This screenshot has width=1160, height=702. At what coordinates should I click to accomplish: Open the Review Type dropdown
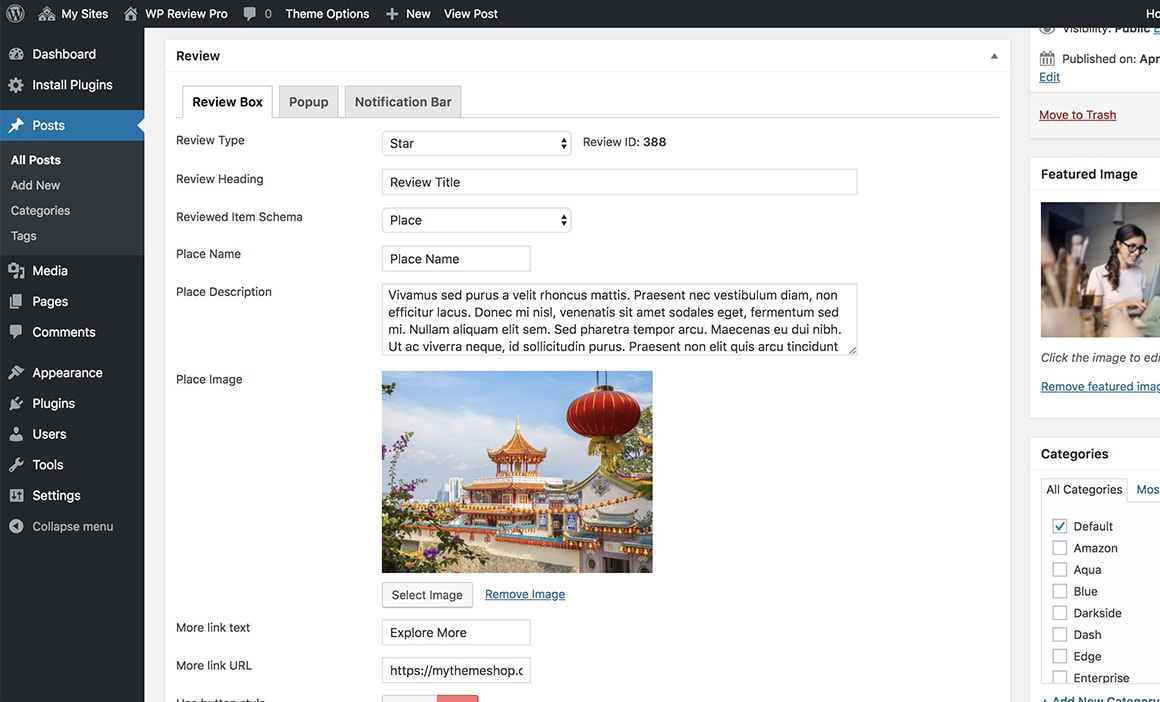click(x=476, y=143)
